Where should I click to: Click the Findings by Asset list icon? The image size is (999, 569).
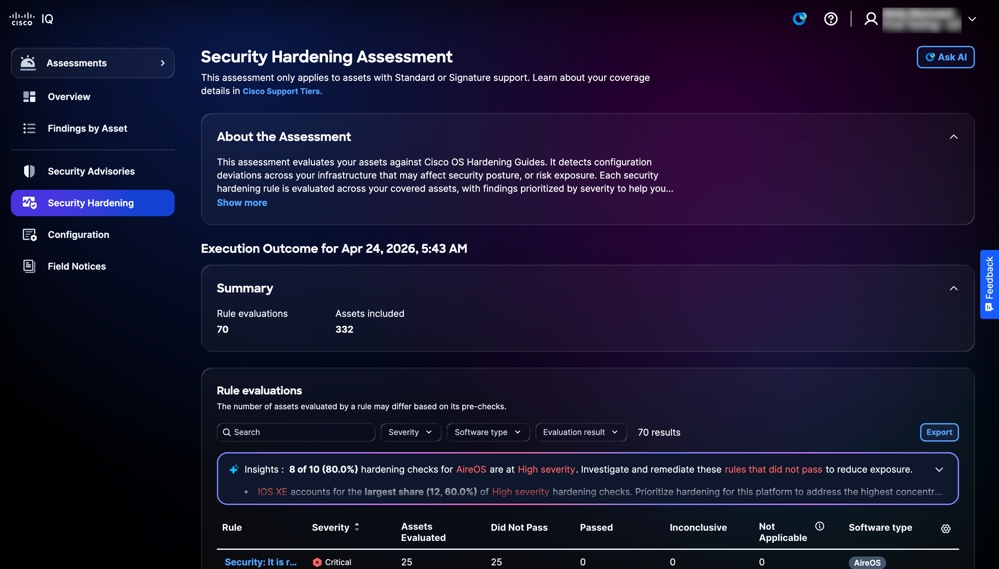tap(29, 129)
